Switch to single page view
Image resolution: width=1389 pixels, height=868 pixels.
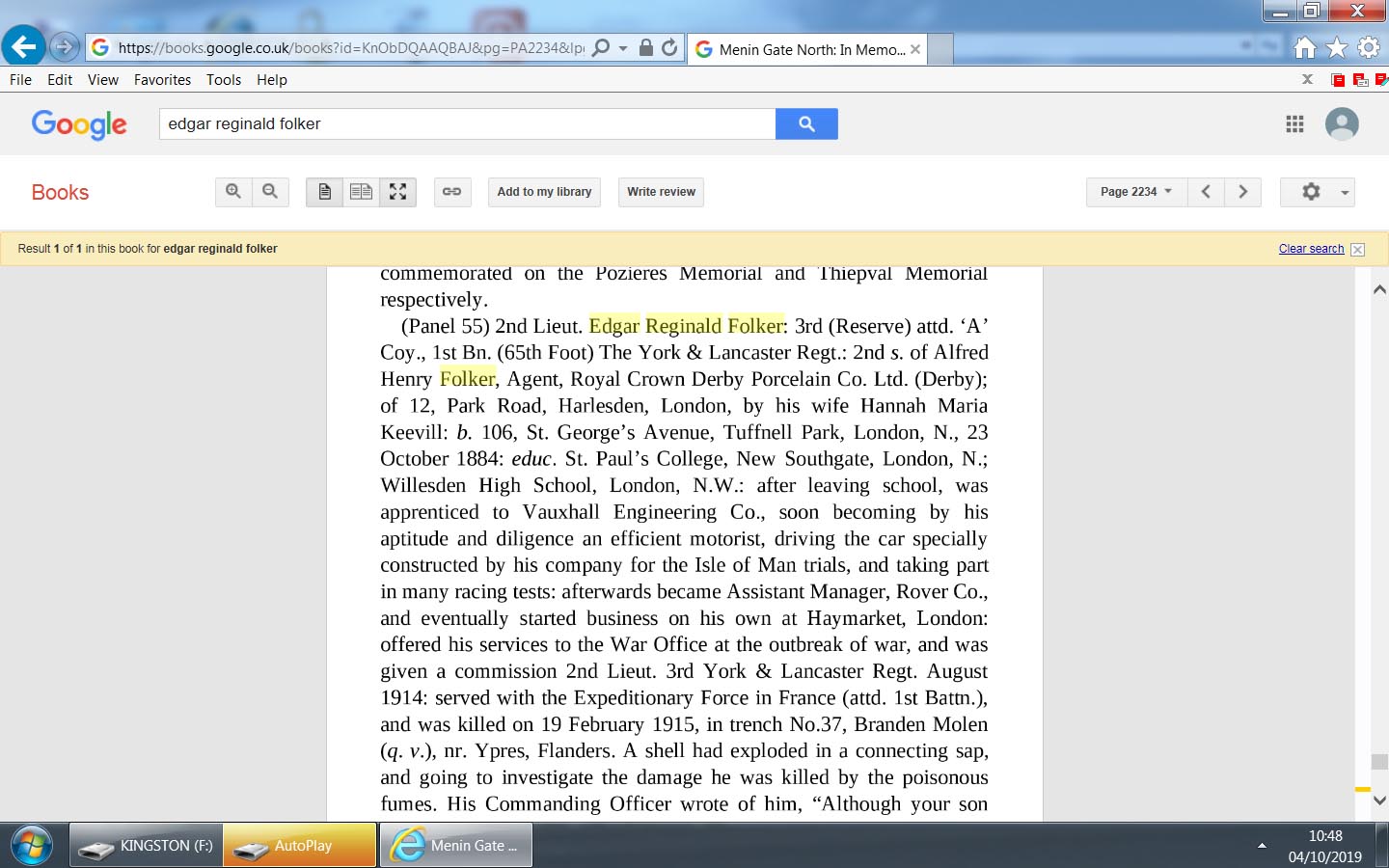pos(325,192)
